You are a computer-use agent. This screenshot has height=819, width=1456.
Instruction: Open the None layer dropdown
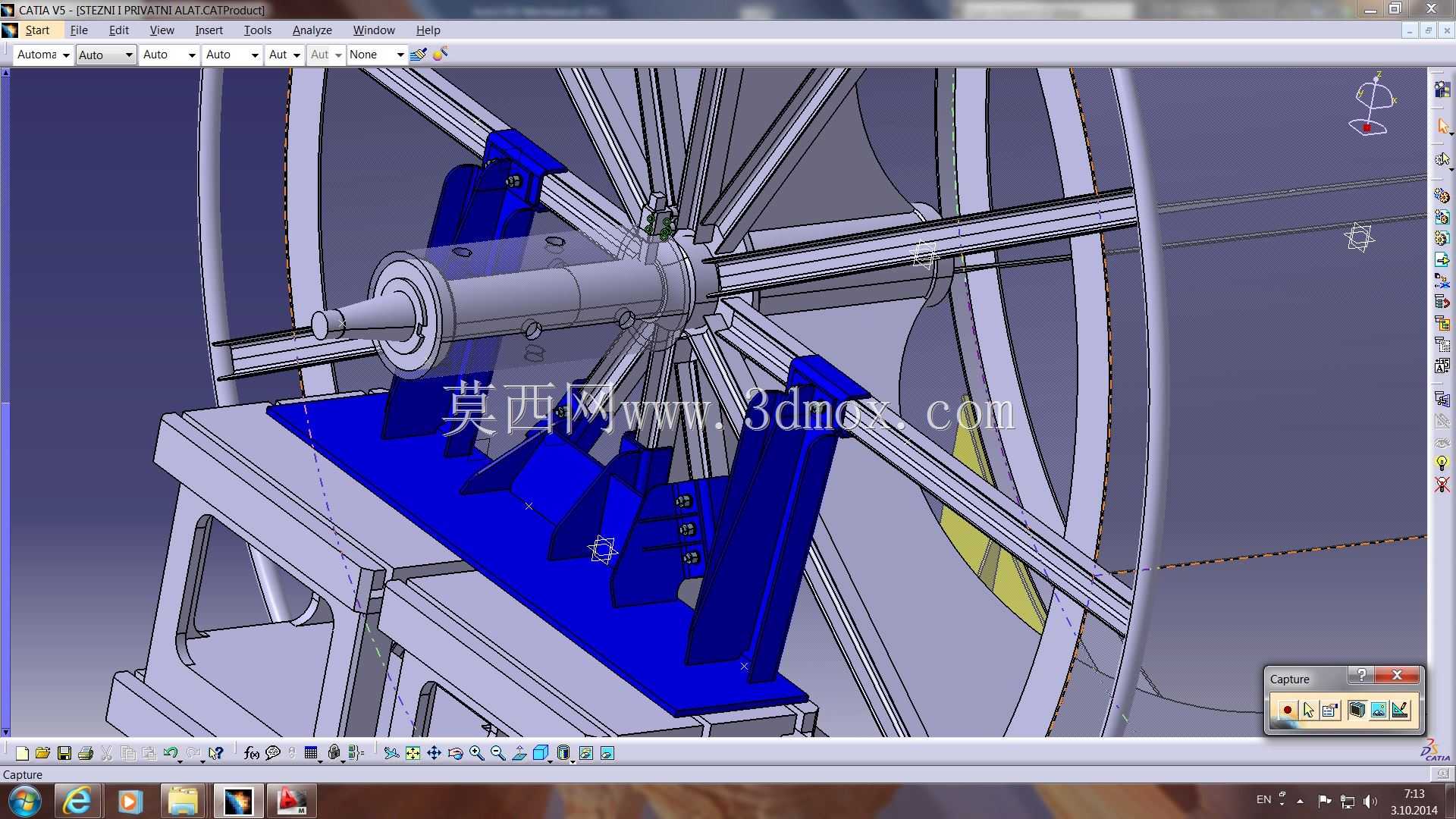(377, 55)
